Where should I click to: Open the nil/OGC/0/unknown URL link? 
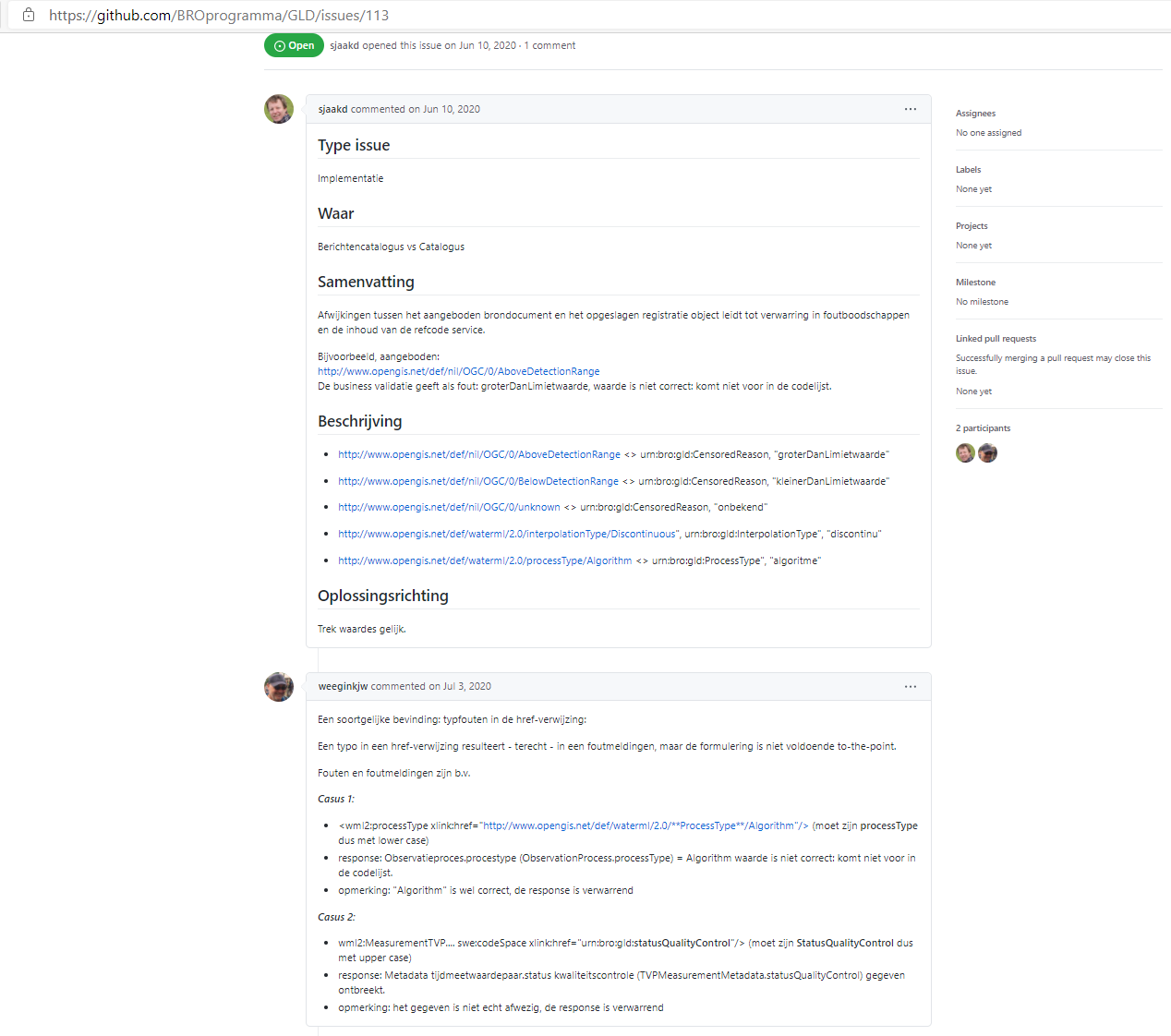pyautogui.click(x=449, y=507)
